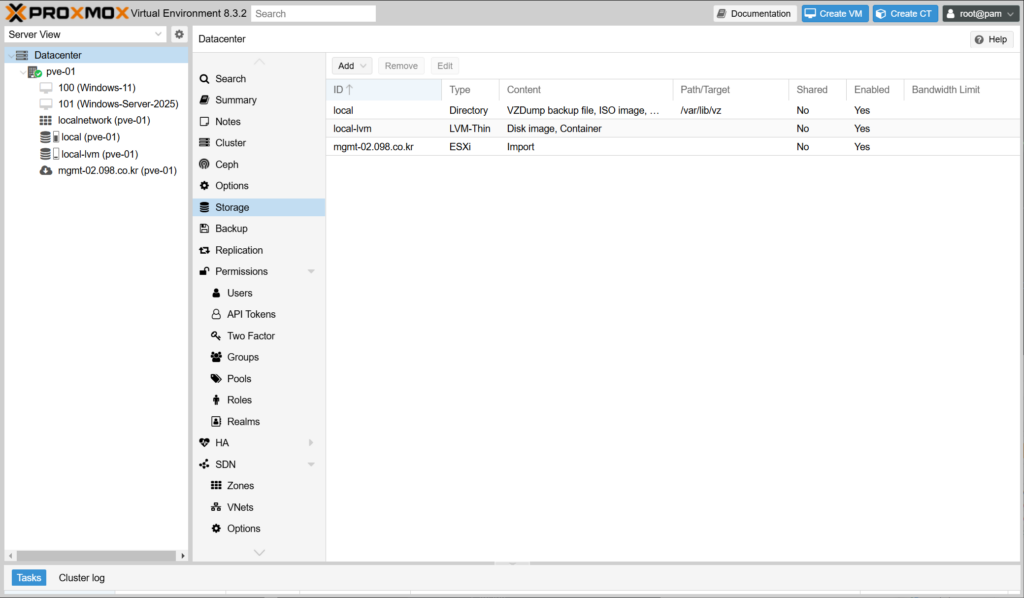Open the root@pam user menu
This screenshot has width=1024, height=598.
[x=979, y=14]
